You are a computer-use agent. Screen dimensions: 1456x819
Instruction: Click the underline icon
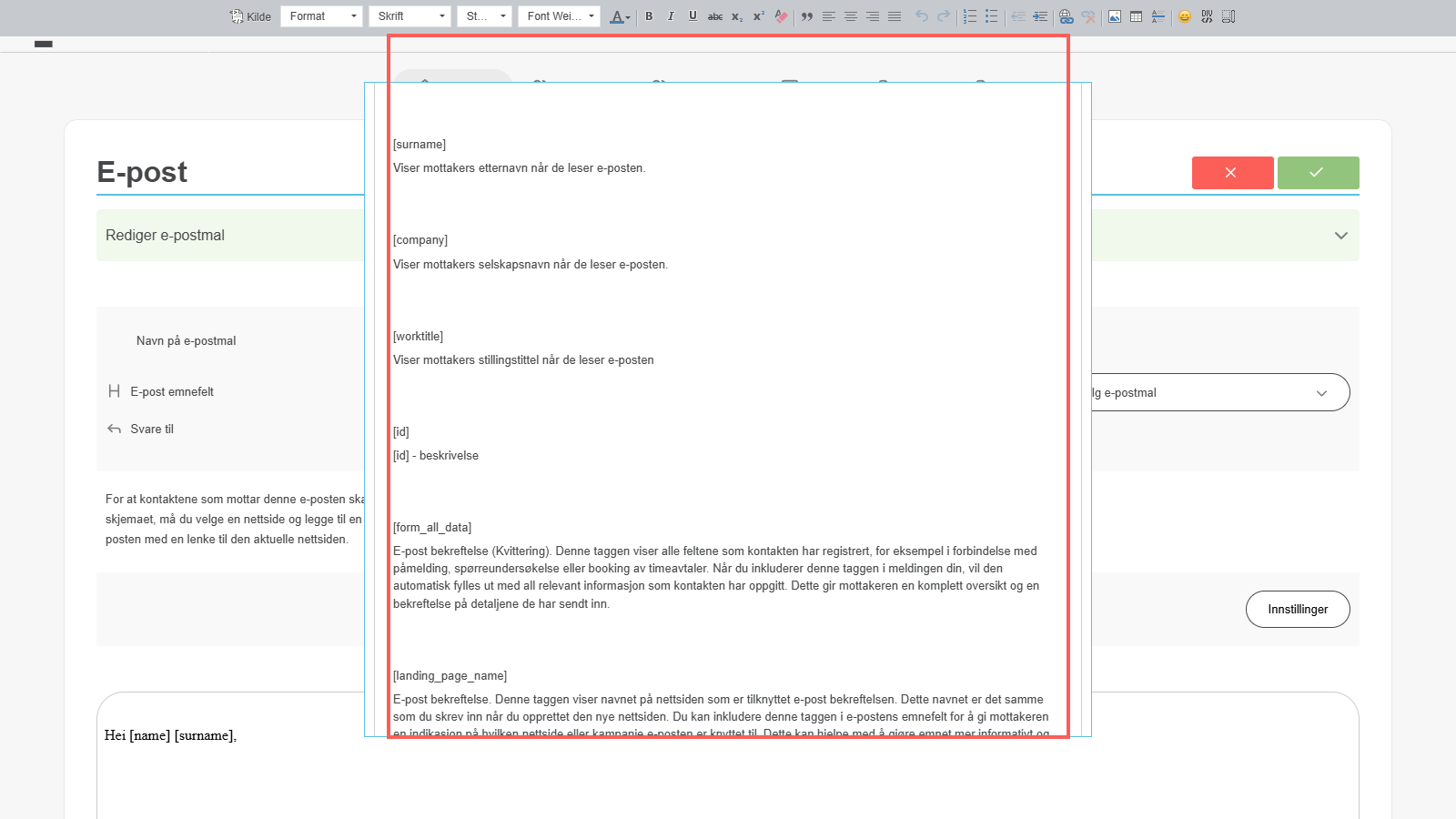(693, 16)
